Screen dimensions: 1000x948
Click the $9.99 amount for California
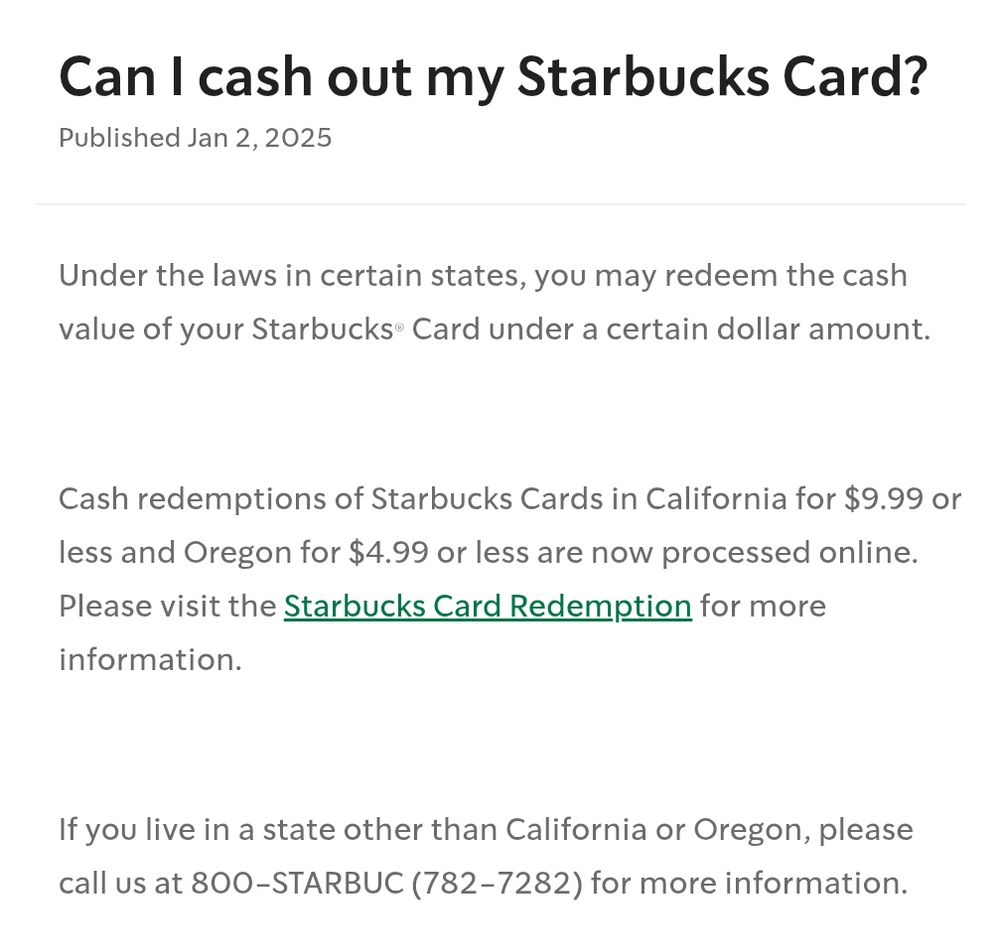883,498
